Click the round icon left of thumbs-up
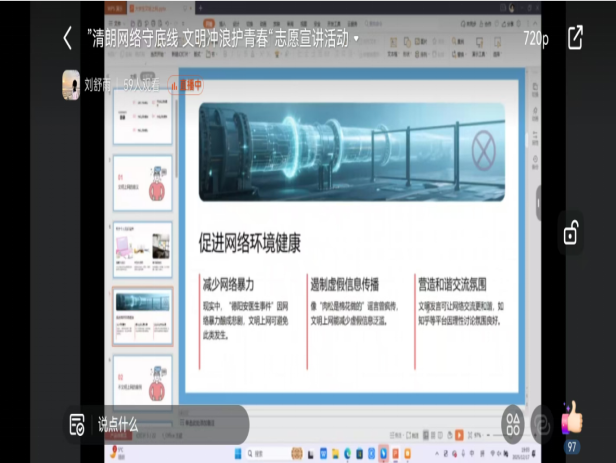Viewport: 616px width, 463px height. tap(541, 422)
